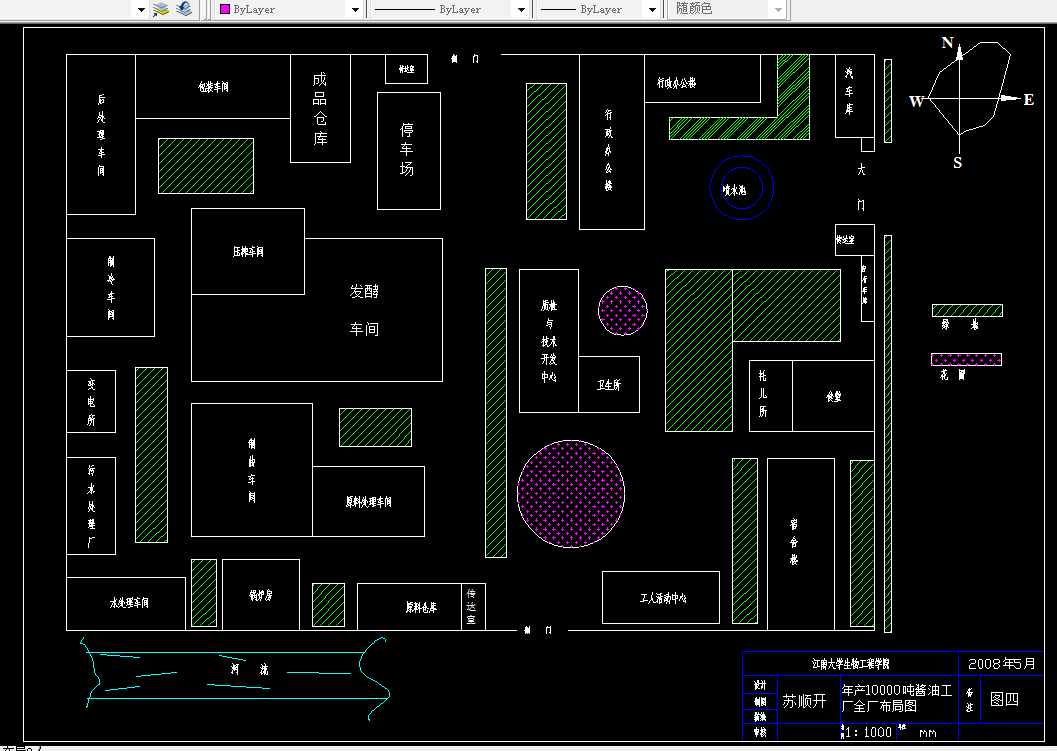This screenshot has width=1057, height=751.
Task: Select the 卫生所 label
Action: (x=609, y=385)
